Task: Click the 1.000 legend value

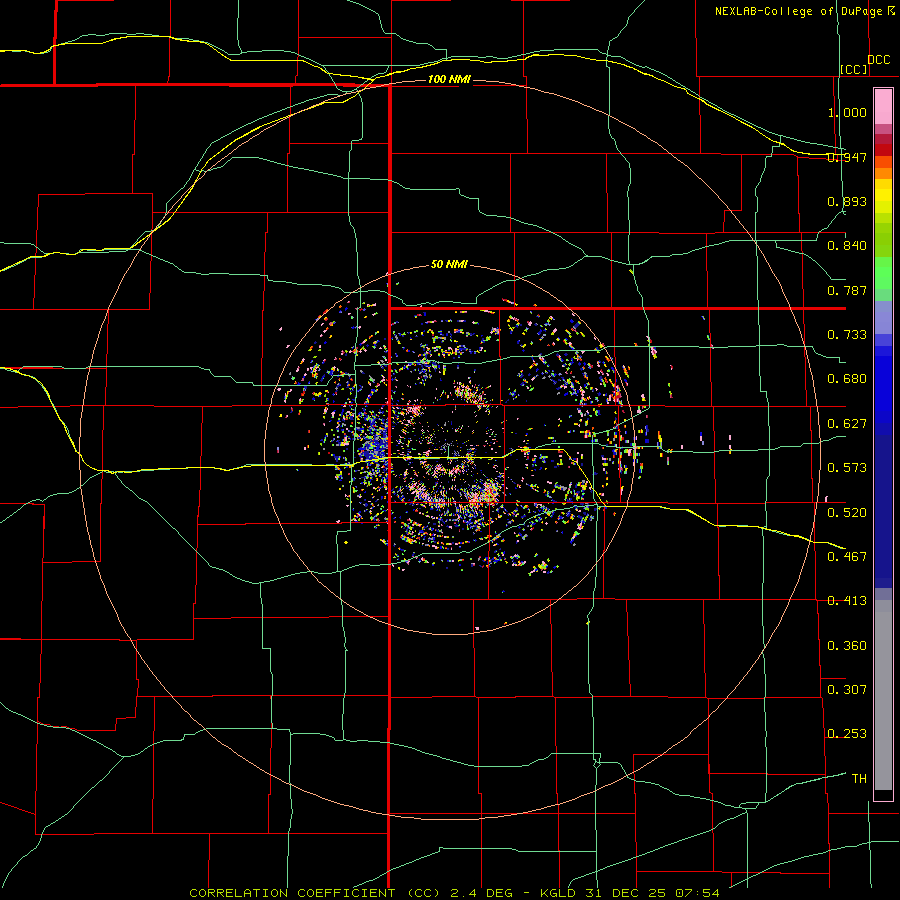Action: [847, 112]
